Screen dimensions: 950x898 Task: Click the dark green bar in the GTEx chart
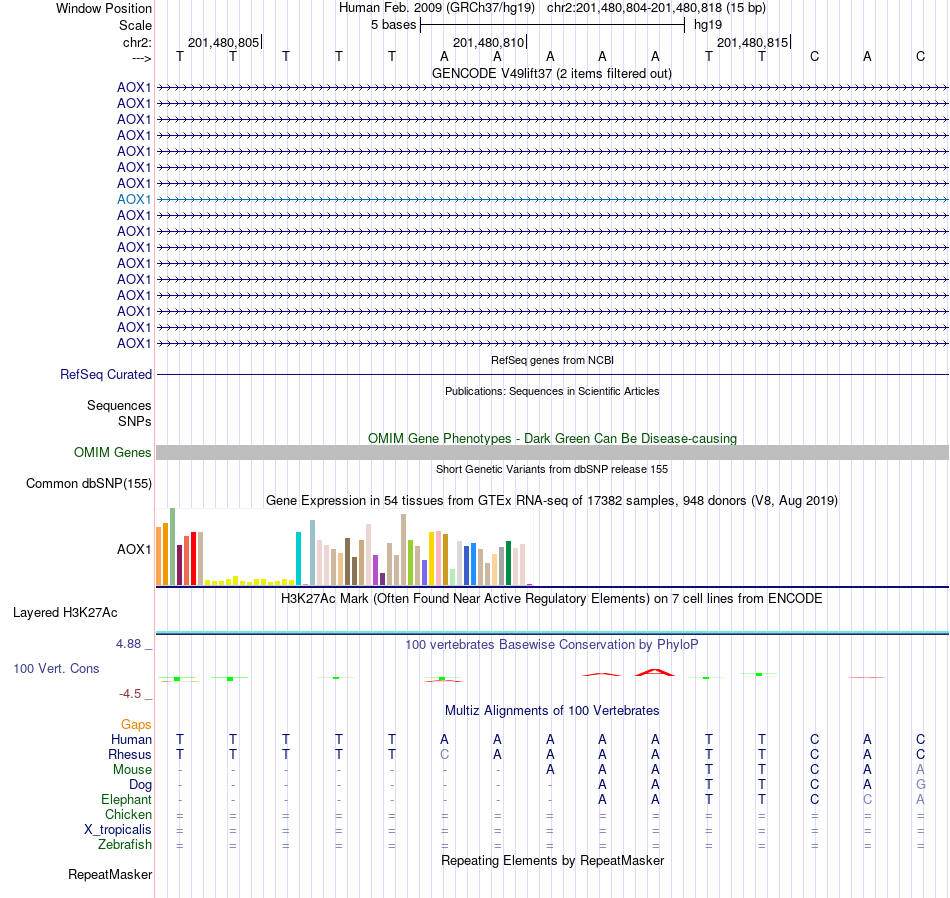coord(508,563)
